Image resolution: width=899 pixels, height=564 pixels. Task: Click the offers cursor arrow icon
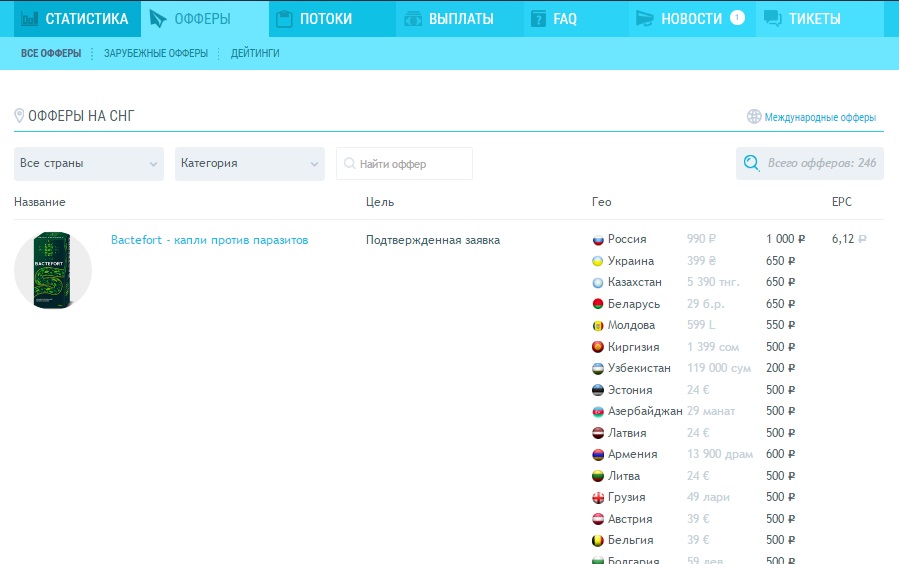158,19
